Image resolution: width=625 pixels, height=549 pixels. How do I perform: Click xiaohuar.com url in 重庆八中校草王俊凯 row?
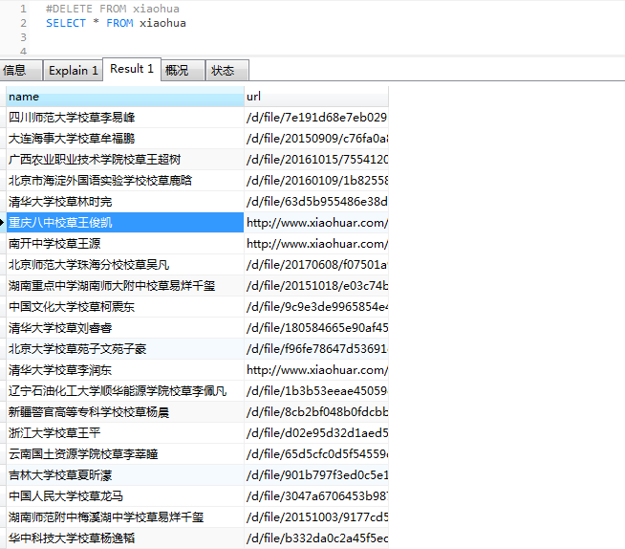pos(316,222)
